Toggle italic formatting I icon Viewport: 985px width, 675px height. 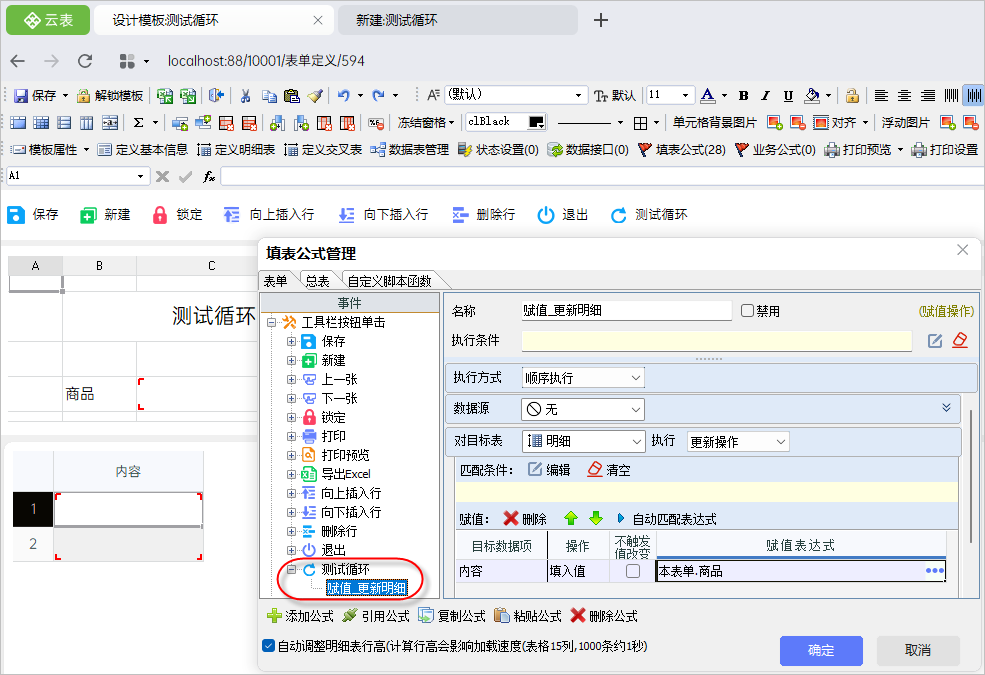pos(765,95)
